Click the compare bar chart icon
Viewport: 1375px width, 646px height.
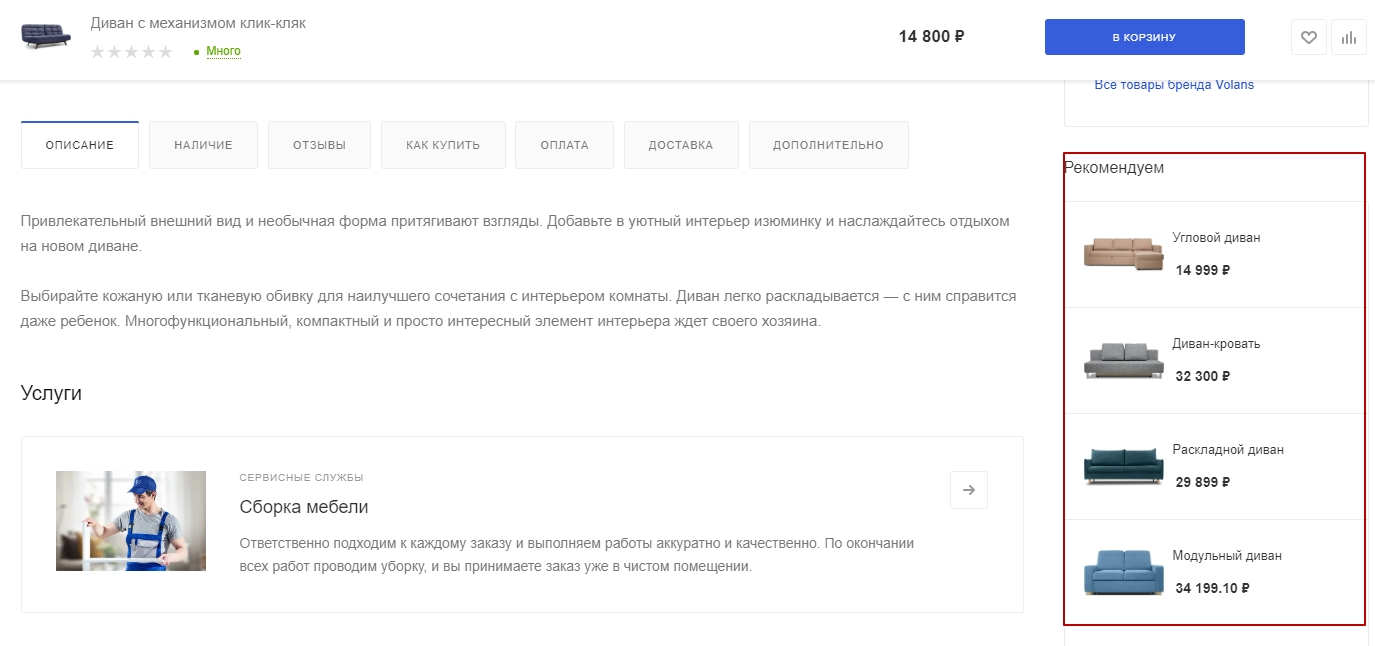click(1349, 38)
